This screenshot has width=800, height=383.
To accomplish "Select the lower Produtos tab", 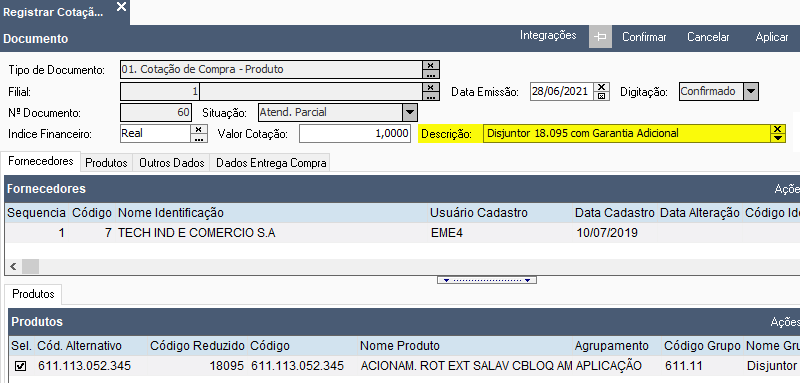I will (x=33, y=294).
